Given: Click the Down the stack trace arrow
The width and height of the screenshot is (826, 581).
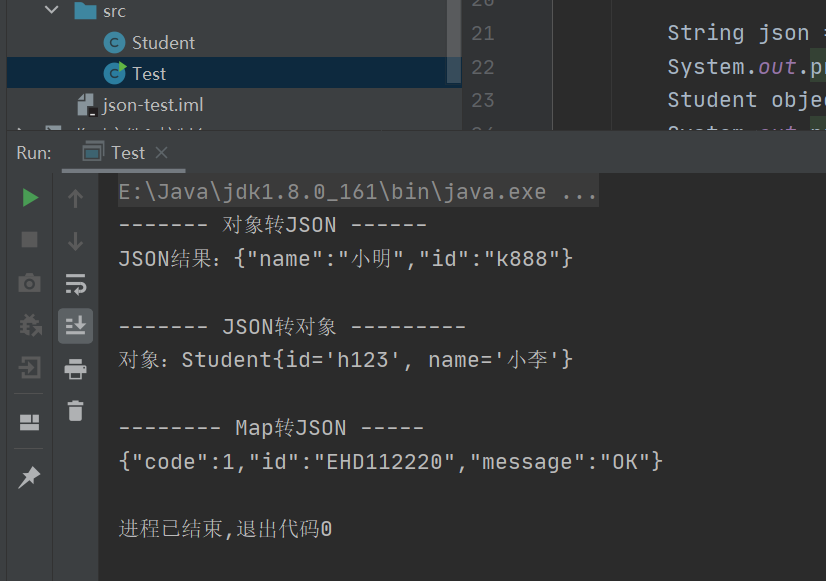Looking at the screenshot, I should [75, 241].
